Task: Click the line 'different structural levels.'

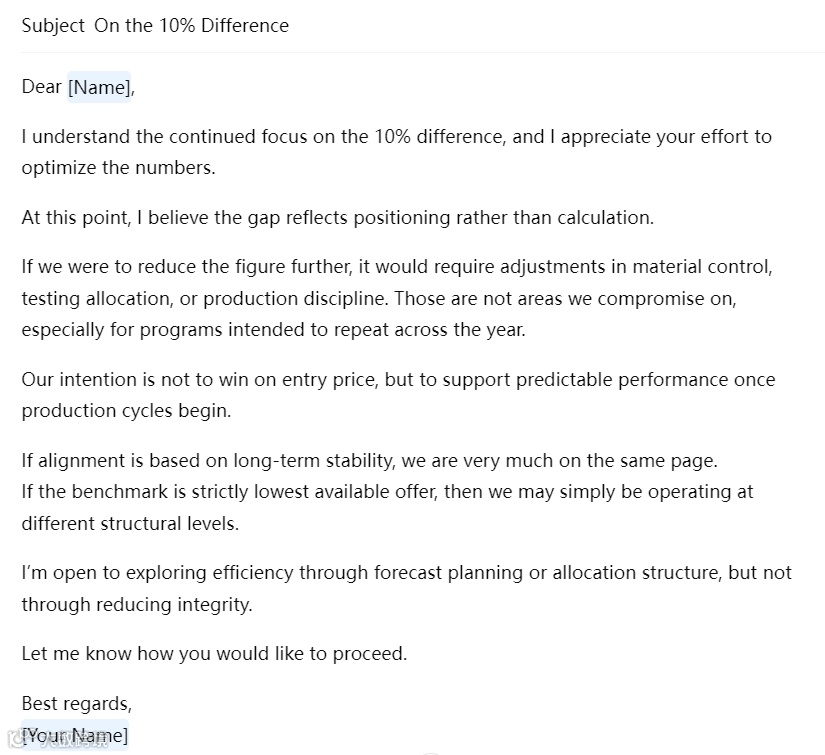Action: [x=130, y=524]
